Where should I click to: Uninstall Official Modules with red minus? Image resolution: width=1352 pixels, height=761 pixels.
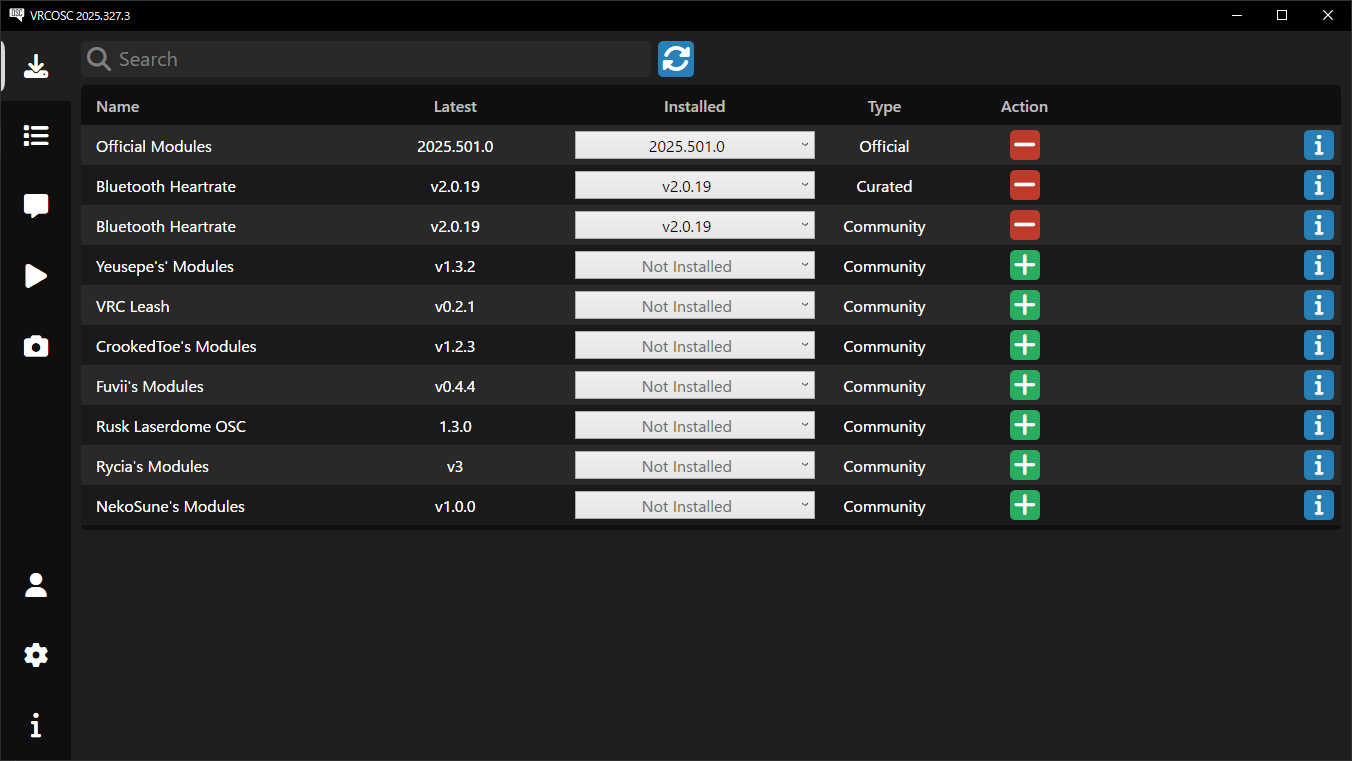(x=1024, y=145)
